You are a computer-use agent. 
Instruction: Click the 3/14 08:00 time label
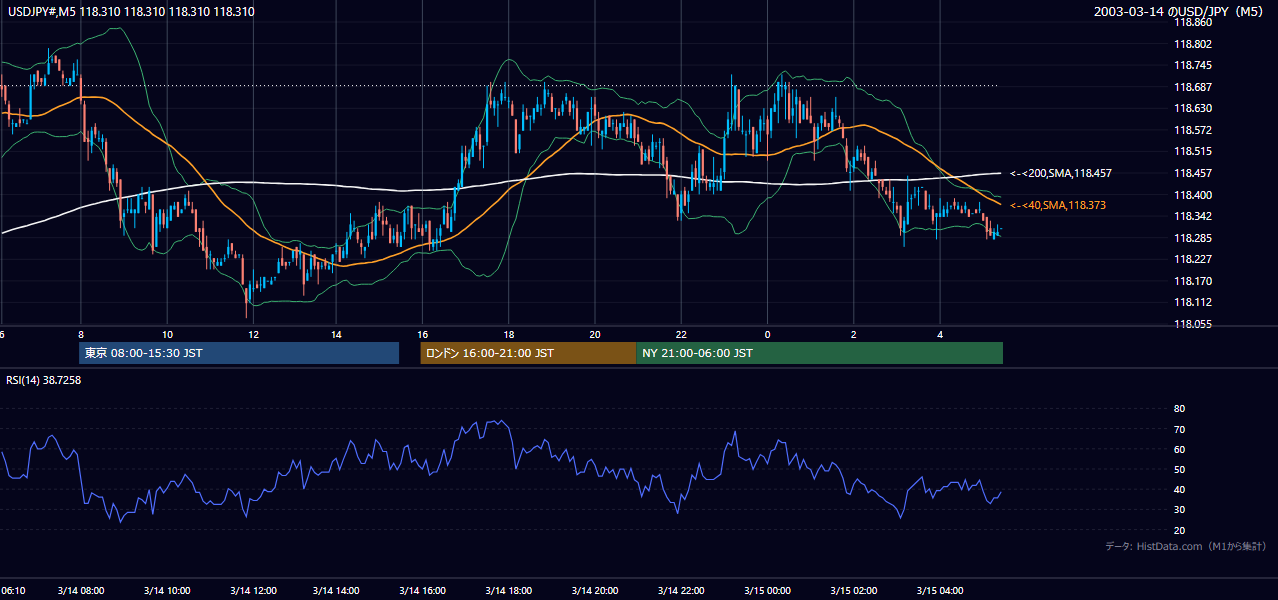[x=82, y=591]
